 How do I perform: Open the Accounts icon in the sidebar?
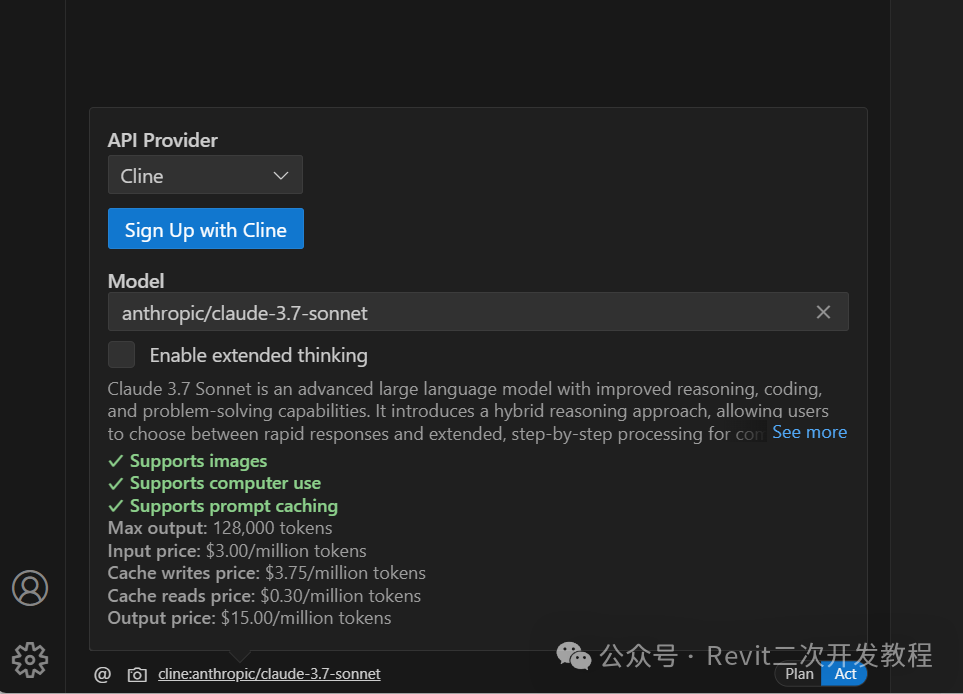tap(29, 588)
